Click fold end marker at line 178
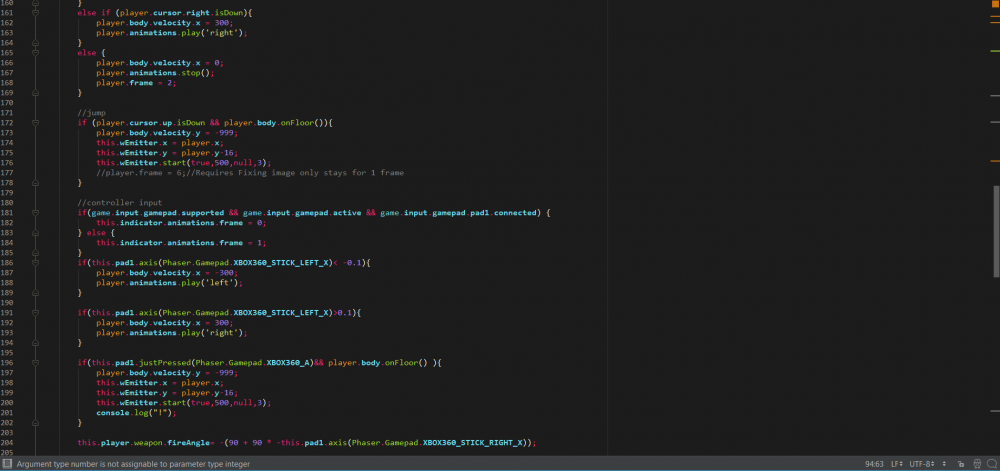Image resolution: width=1000 pixels, height=471 pixels. 35,183
